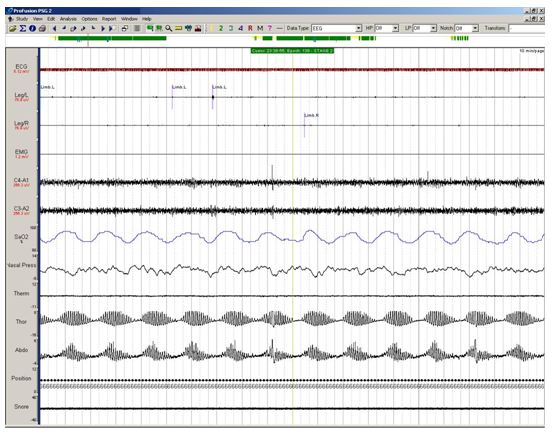Open the Notch filter dropdown
Screen dimensions: 553x434
(x=475, y=28)
